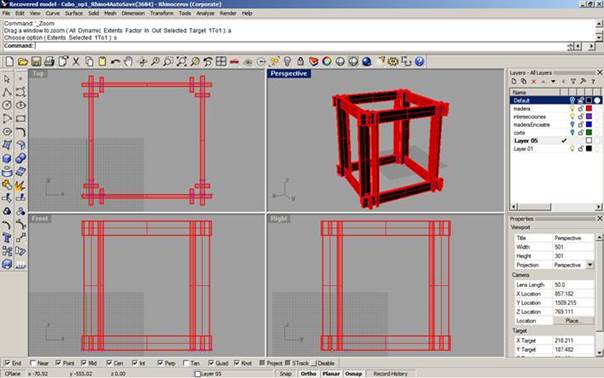Click the Place... button for camera location
Screen dimensions: 604x378
click(x=573, y=321)
